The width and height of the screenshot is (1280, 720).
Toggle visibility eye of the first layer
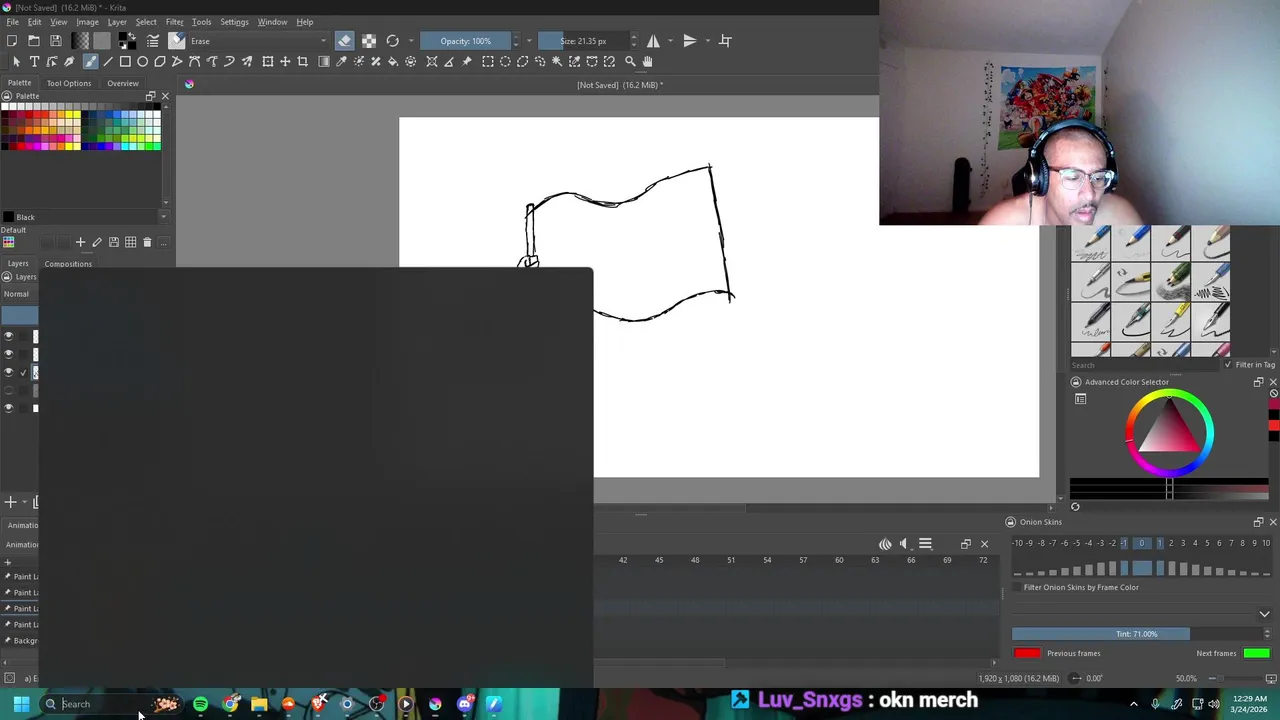9,336
